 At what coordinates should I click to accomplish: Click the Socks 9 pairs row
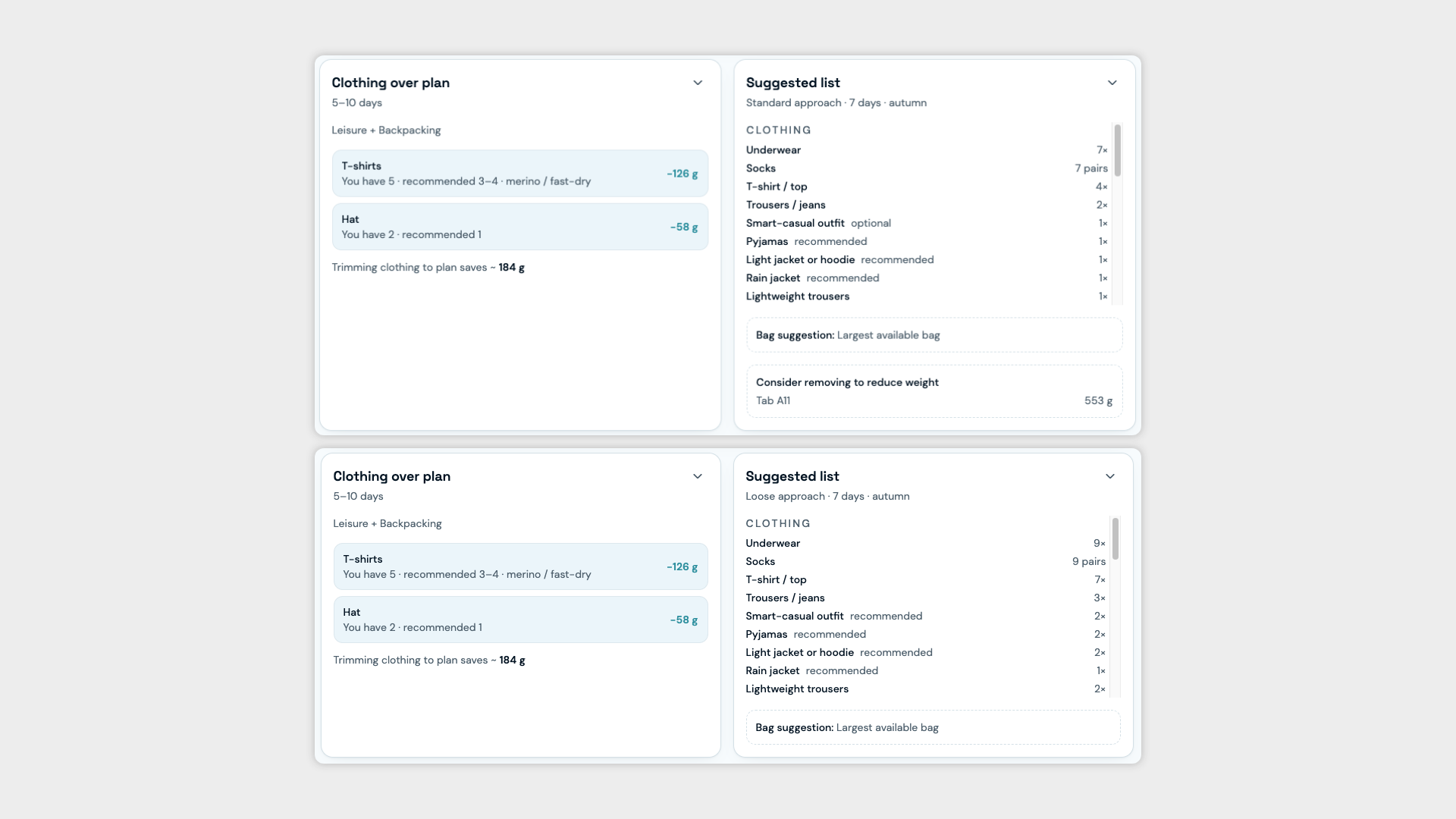click(x=925, y=561)
